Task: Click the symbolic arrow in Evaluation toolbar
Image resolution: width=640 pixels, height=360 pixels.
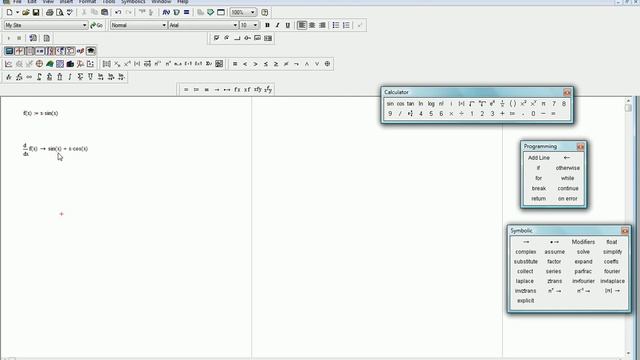Action: [x=217, y=89]
